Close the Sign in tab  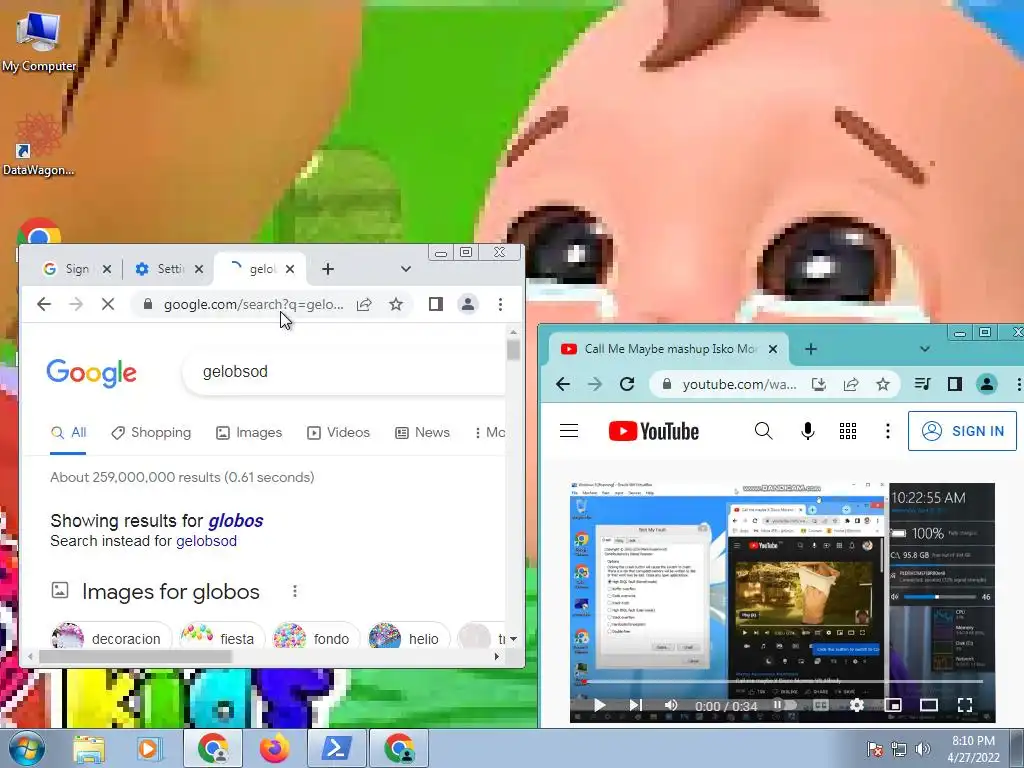pos(107,269)
